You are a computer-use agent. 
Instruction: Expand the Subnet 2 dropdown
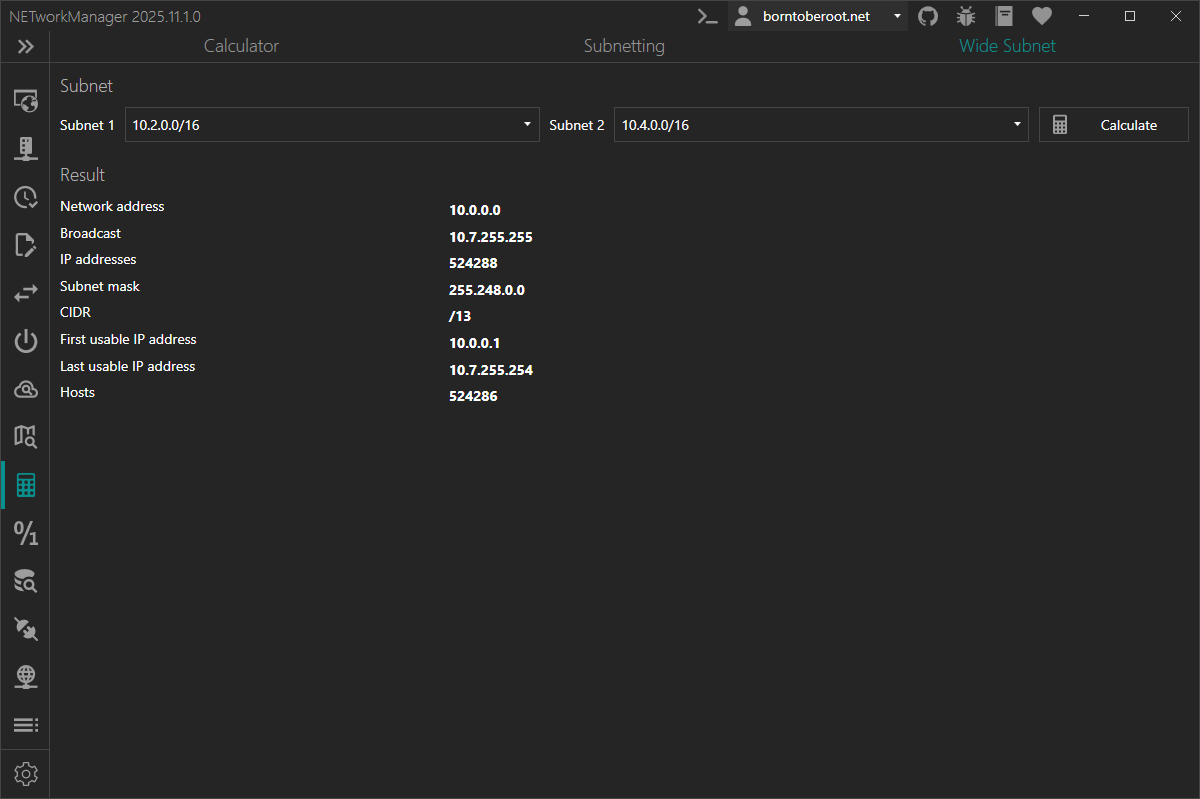tap(1016, 124)
